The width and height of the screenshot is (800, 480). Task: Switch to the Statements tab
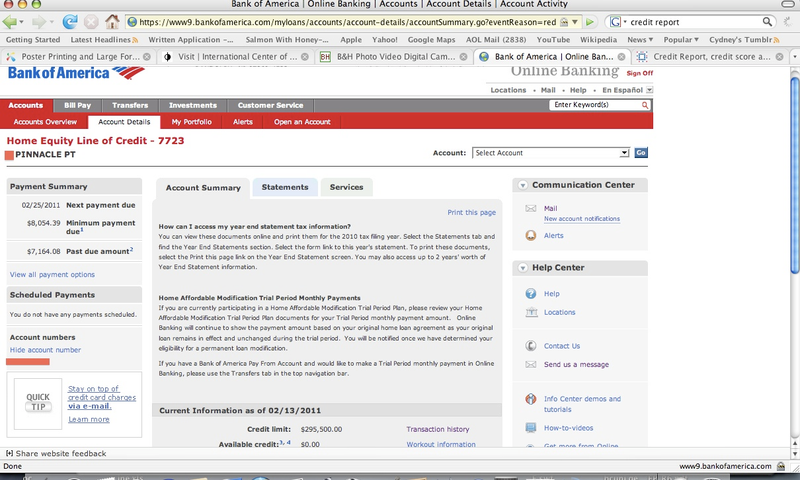285,187
